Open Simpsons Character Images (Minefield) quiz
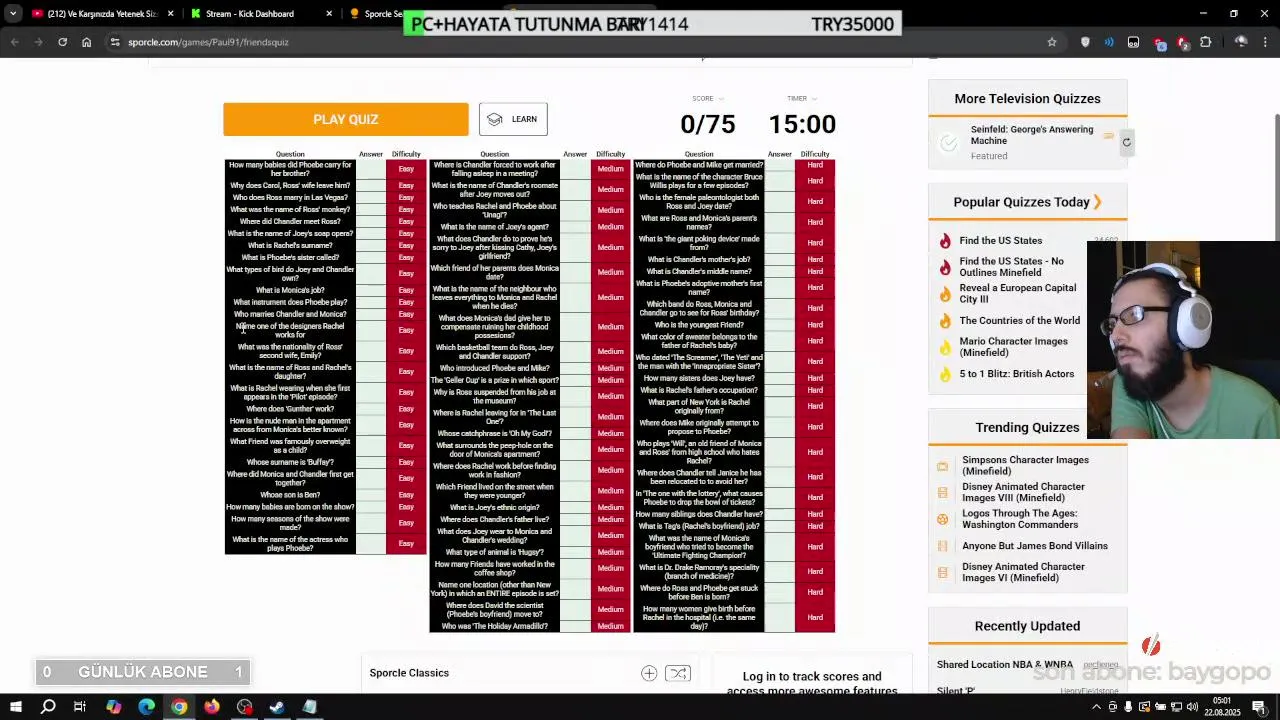The width and height of the screenshot is (1280, 720). [1025, 465]
